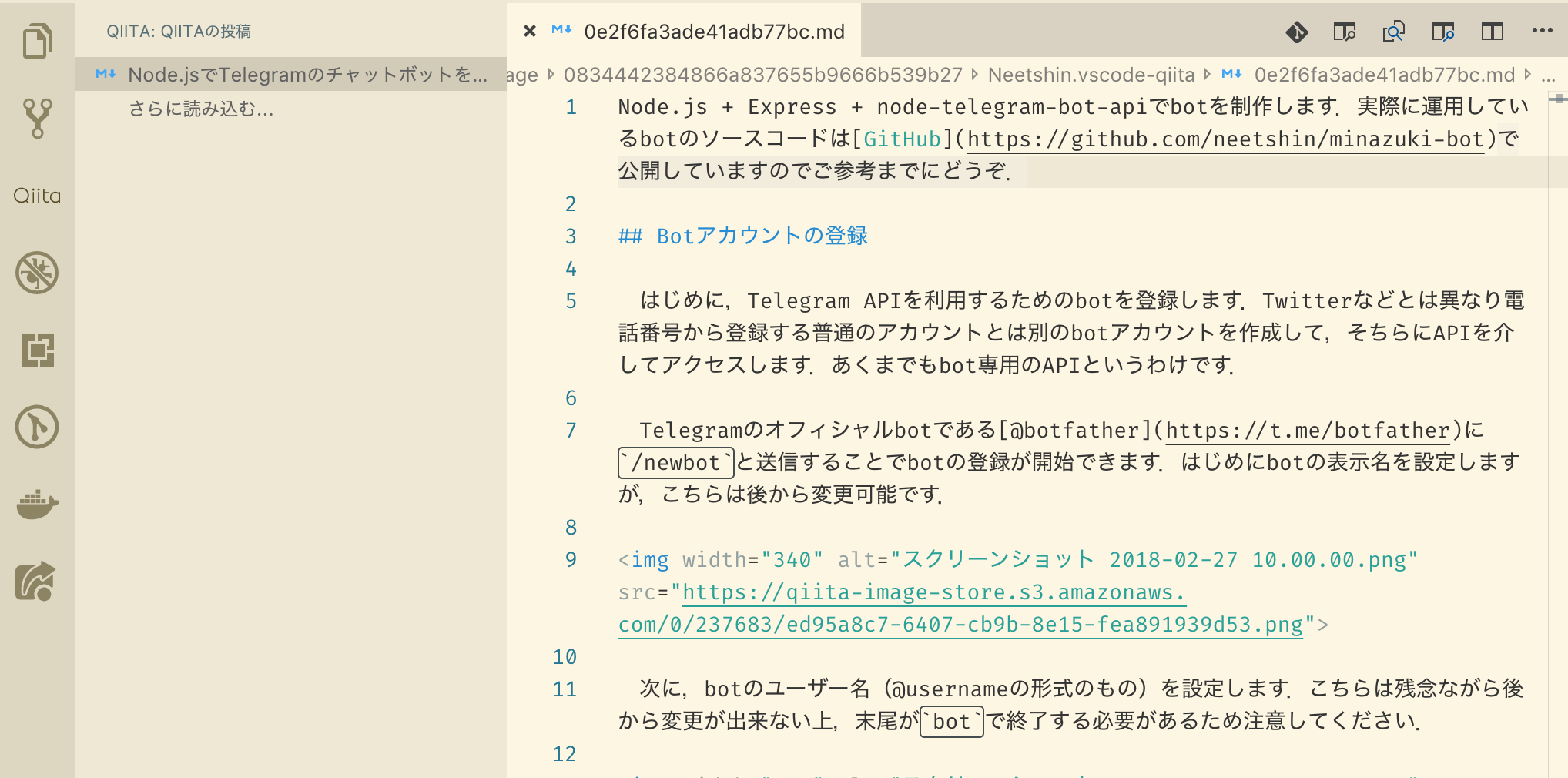Open the Git graph circle icon in activity bar
Screen dimensions: 1568x778
(x=37, y=427)
